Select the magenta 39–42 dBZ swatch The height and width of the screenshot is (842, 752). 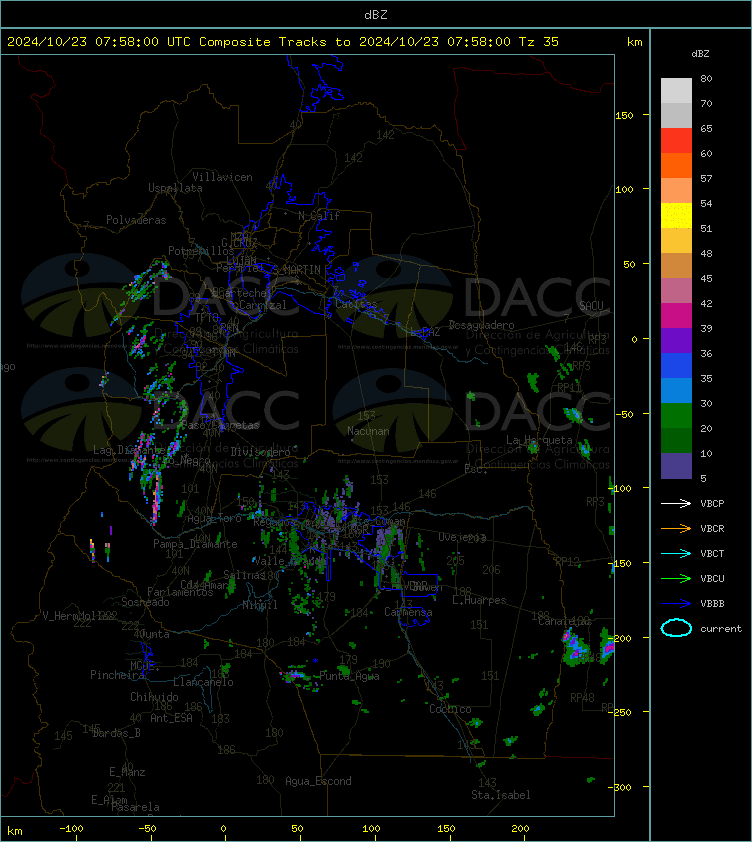676,315
